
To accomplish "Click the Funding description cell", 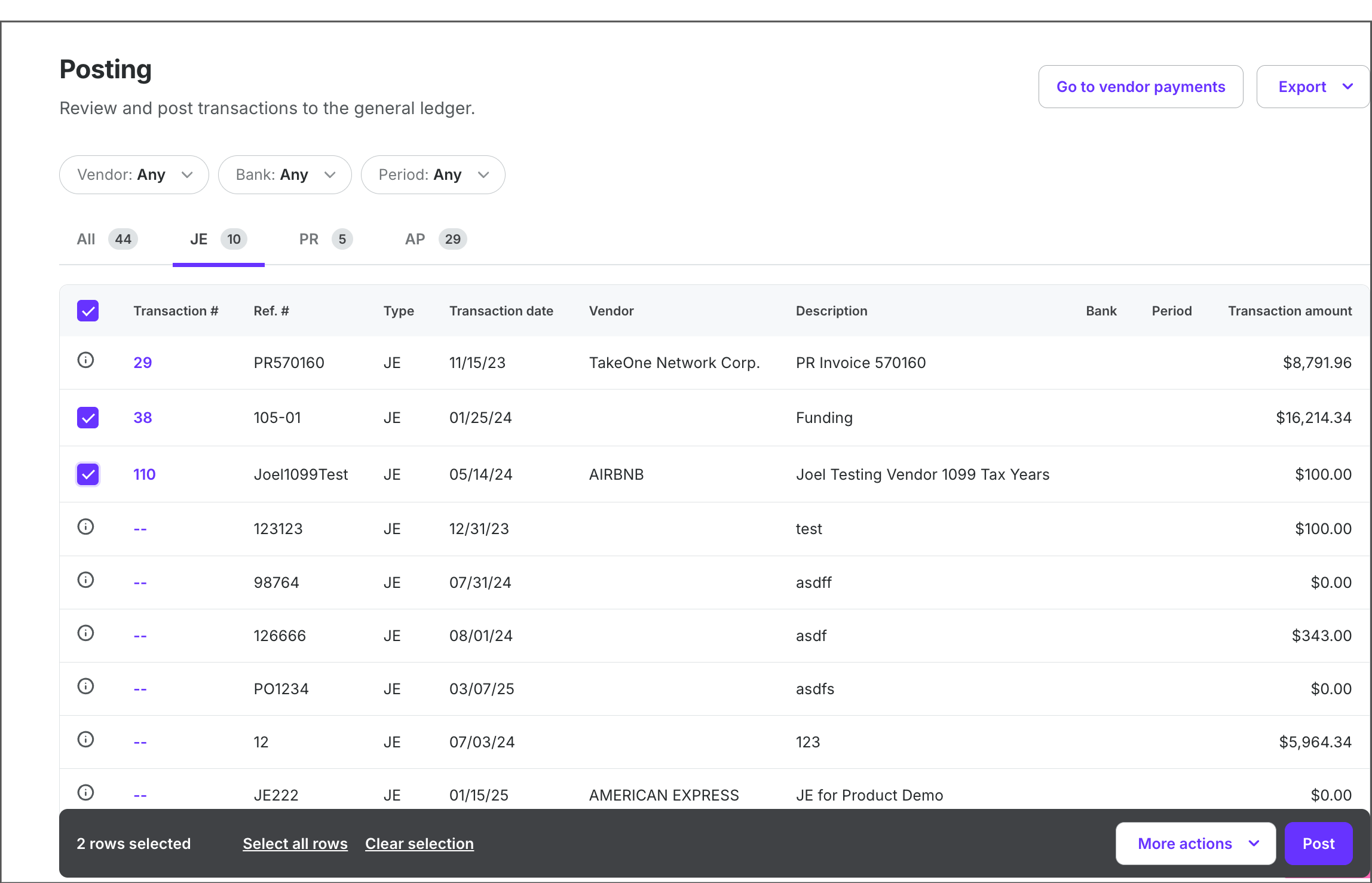I will [824, 418].
